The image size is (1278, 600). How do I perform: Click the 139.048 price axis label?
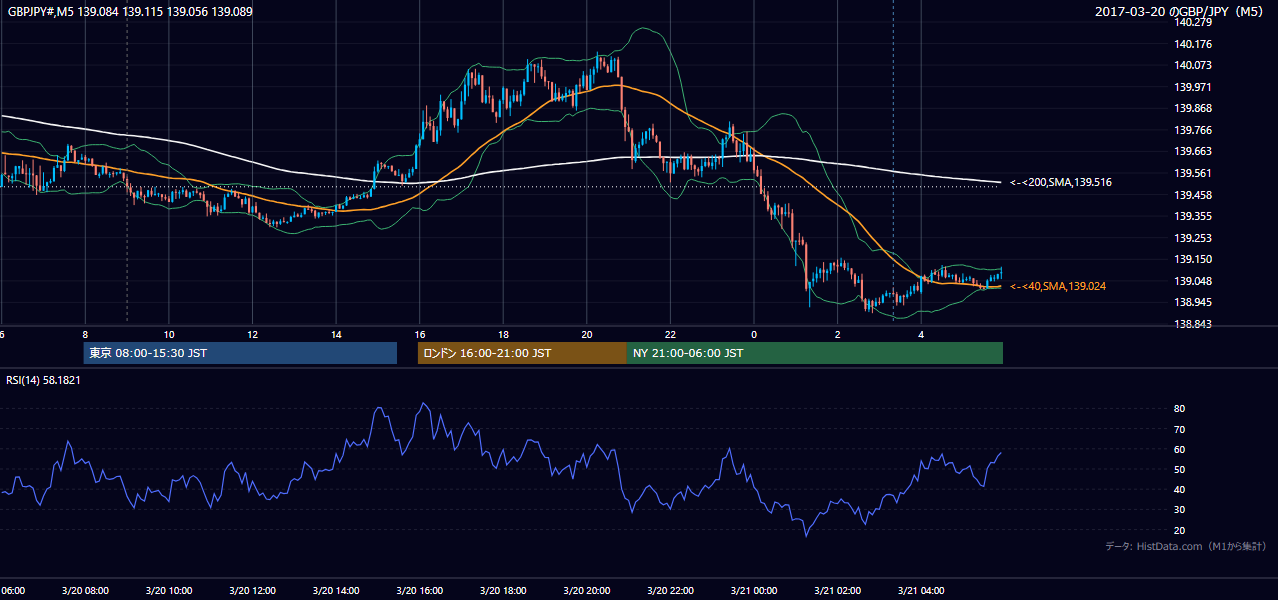(1194, 281)
